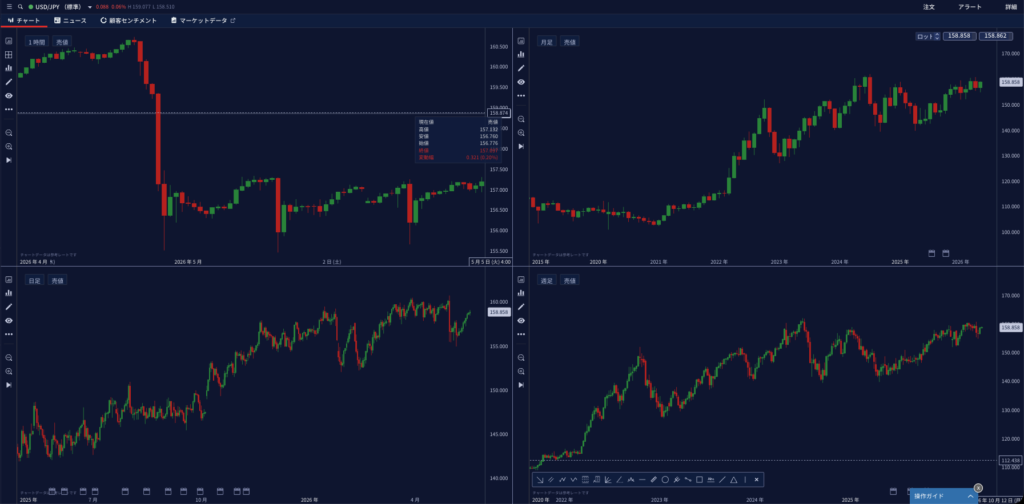Zoom in the 週足 chart

(521, 371)
